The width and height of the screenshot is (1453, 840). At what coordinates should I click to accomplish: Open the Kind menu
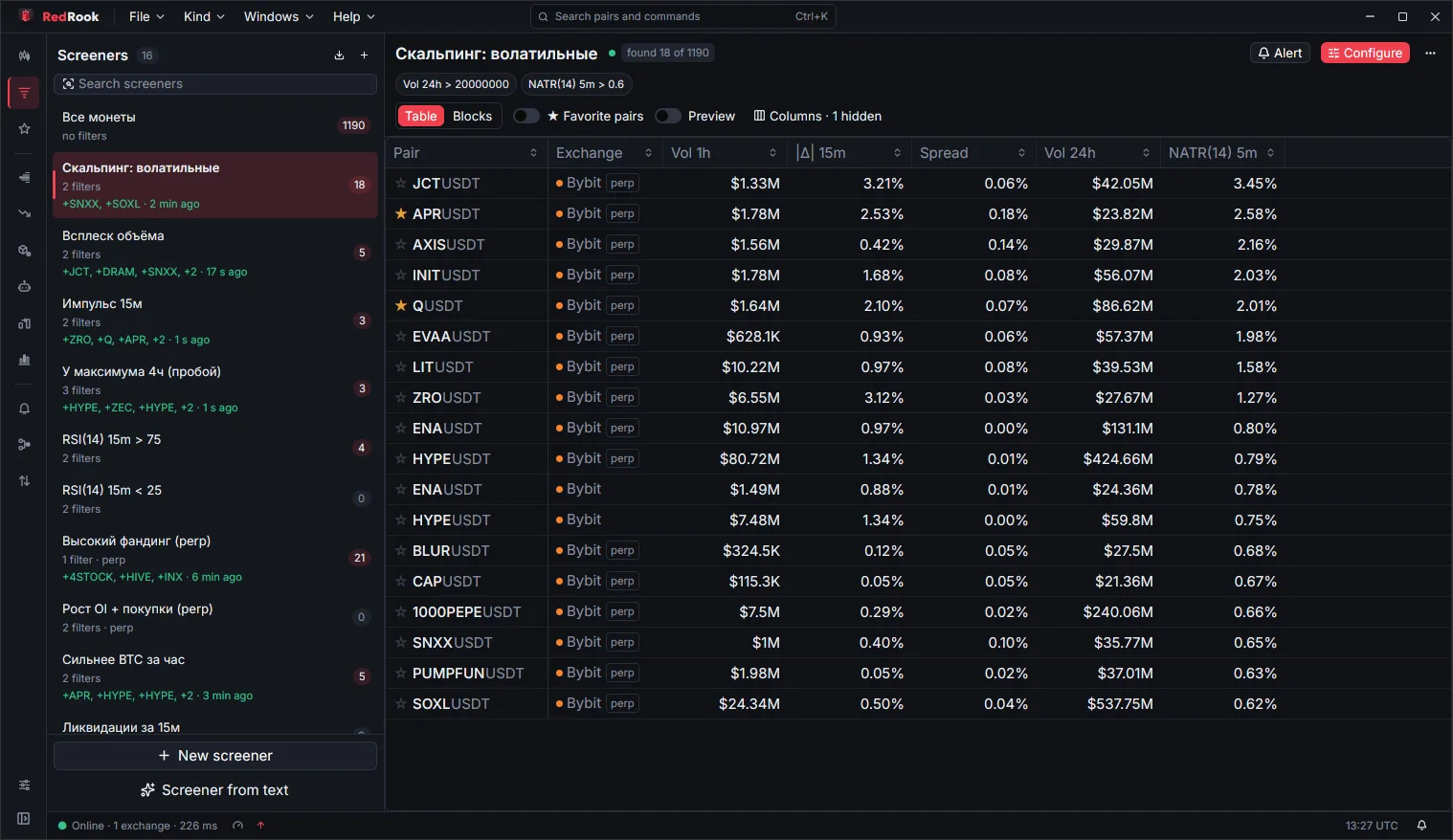tap(204, 16)
